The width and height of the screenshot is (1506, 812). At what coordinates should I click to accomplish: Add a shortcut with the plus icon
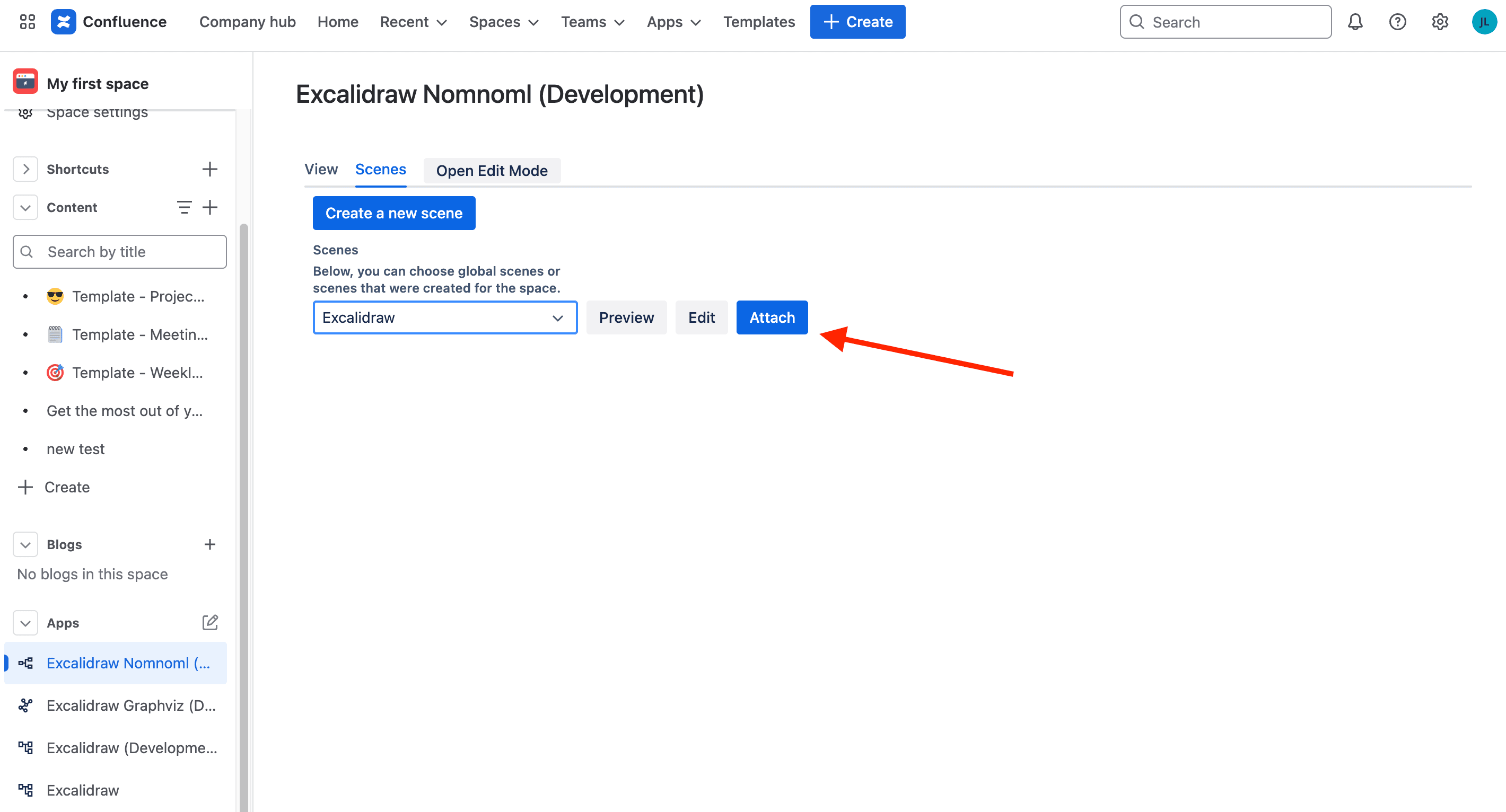click(x=210, y=169)
